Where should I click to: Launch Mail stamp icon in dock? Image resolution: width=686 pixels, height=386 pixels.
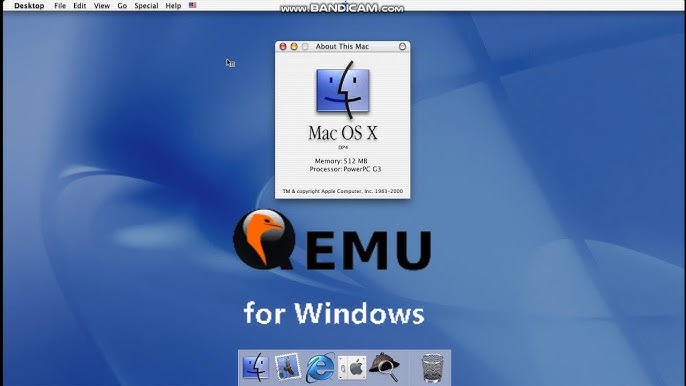coord(287,367)
